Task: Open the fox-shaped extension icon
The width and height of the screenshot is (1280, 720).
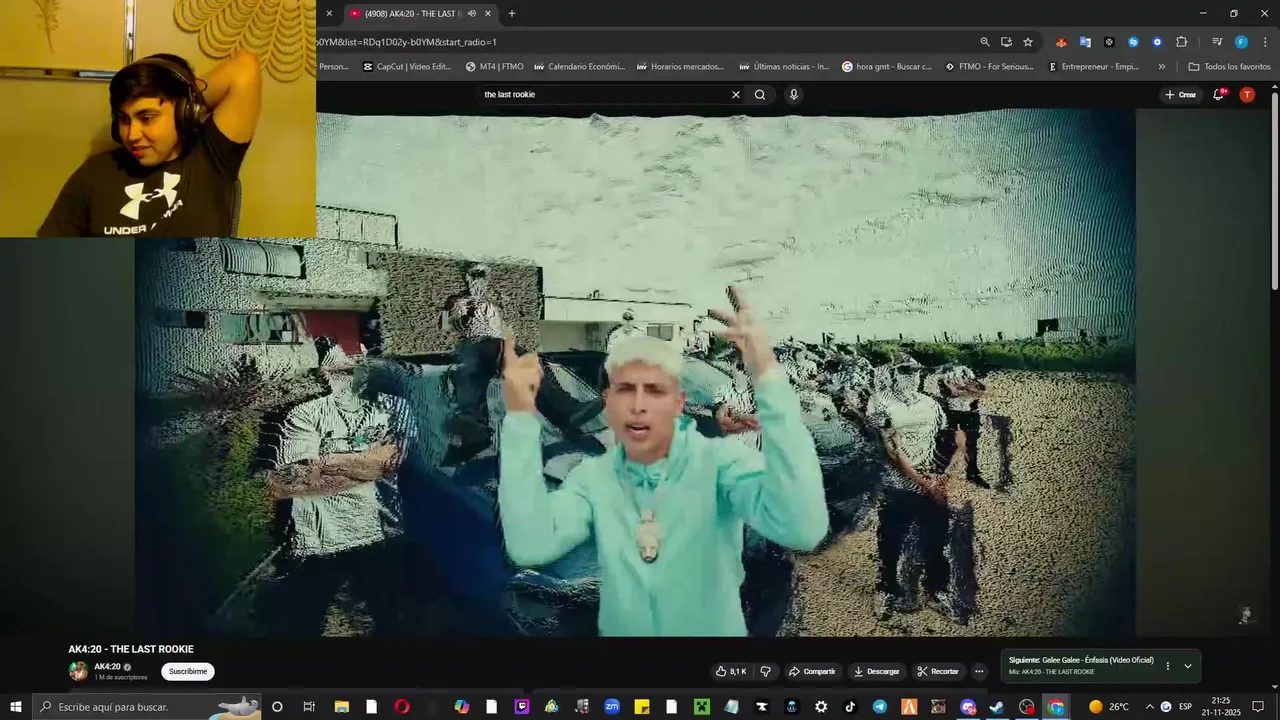Action: pos(1061,42)
